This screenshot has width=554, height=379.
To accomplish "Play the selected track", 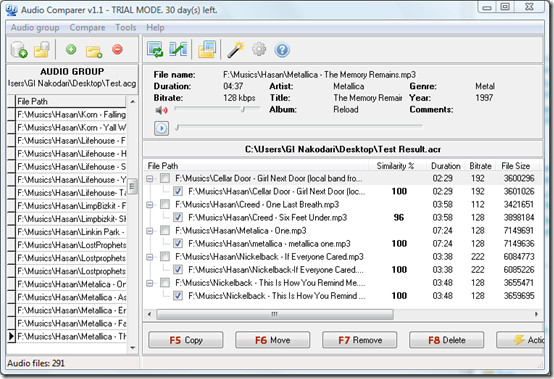I will click(x=161, y=128).
